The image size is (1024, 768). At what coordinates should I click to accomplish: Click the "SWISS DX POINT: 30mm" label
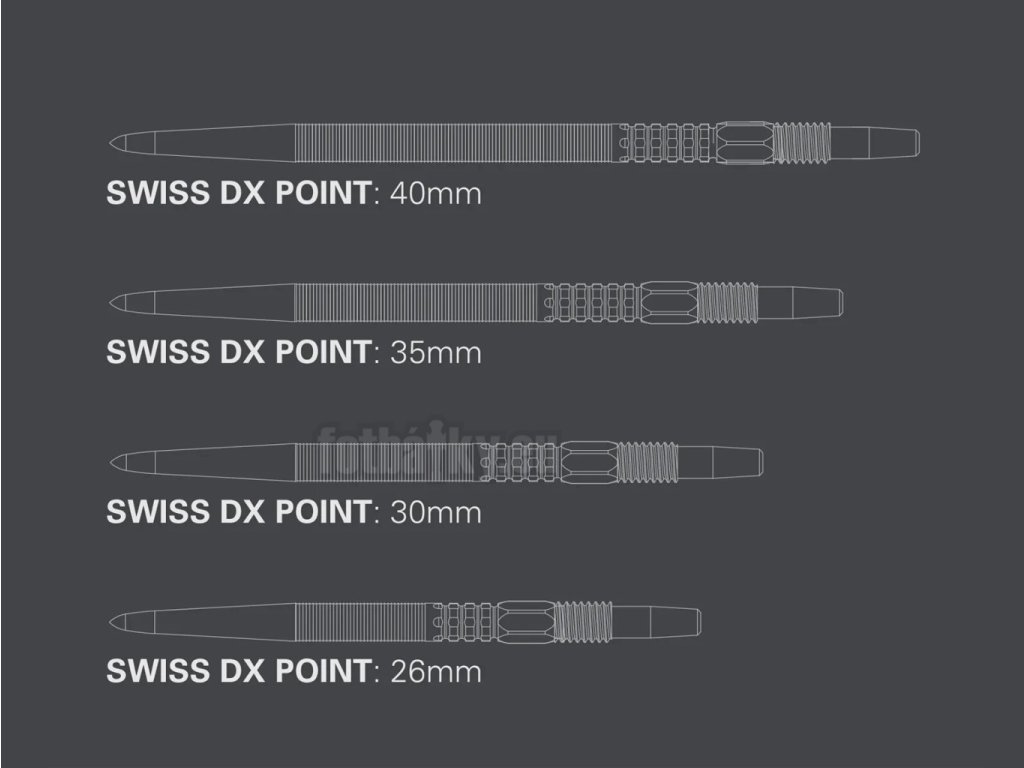[293, 512]
